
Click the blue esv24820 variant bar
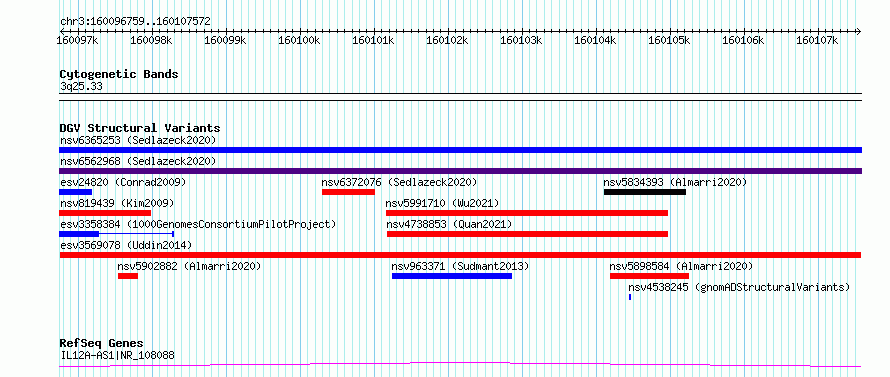pyautogui.click(x=75, y=192)
